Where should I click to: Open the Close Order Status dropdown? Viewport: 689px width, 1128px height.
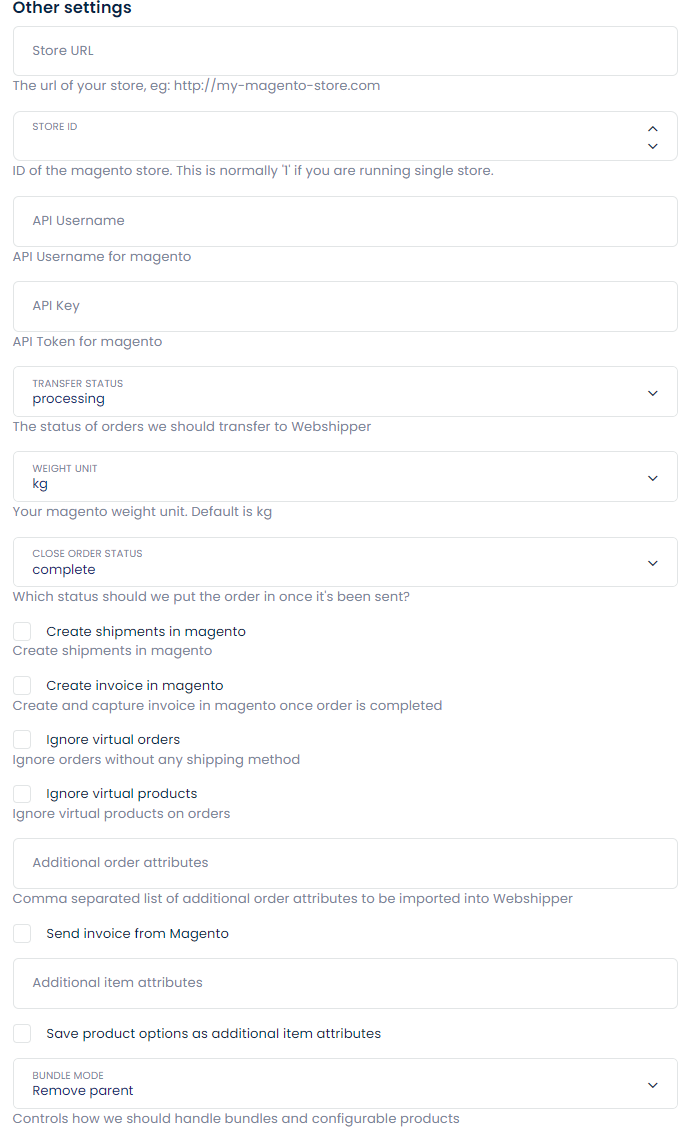pyautogui.click(x=345, y=562)
